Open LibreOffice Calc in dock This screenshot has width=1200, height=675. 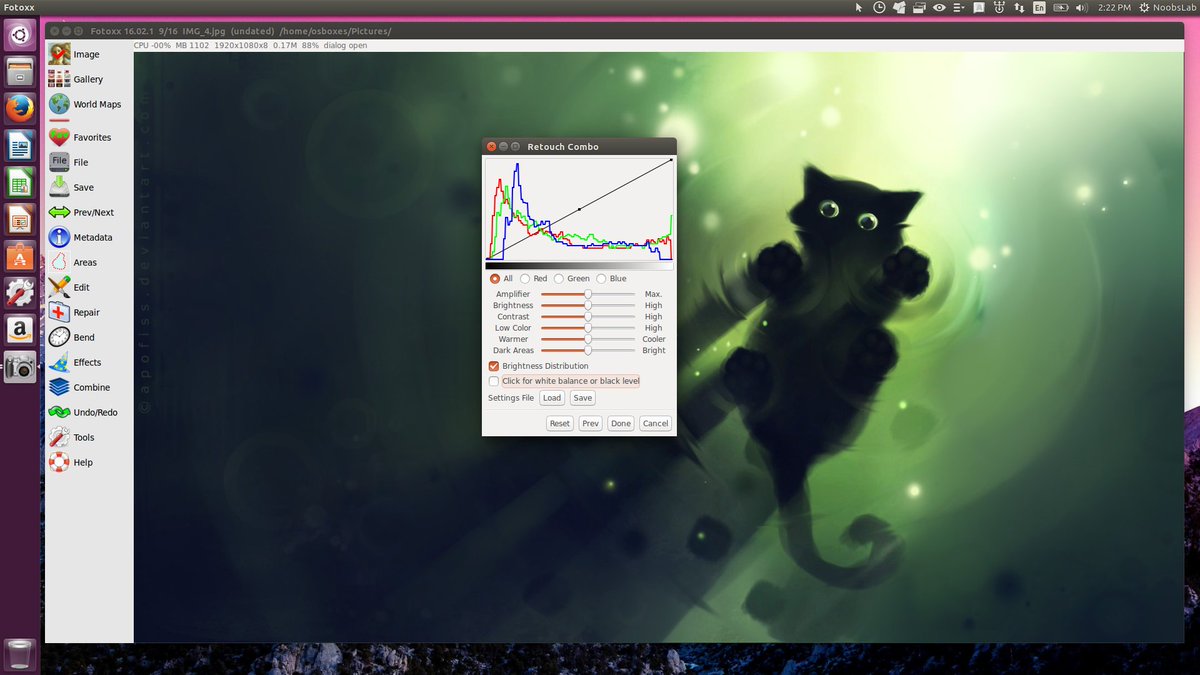[x=20, y=183]
